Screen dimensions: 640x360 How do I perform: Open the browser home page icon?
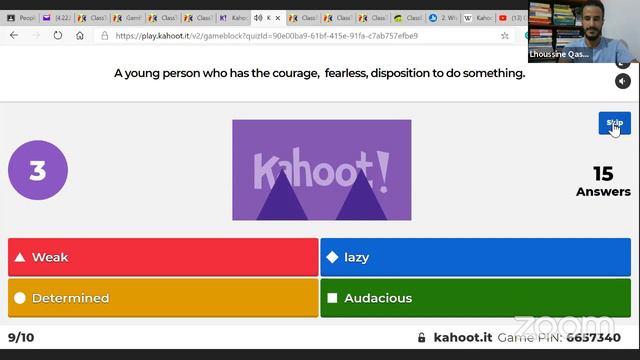tap(80, 36)
